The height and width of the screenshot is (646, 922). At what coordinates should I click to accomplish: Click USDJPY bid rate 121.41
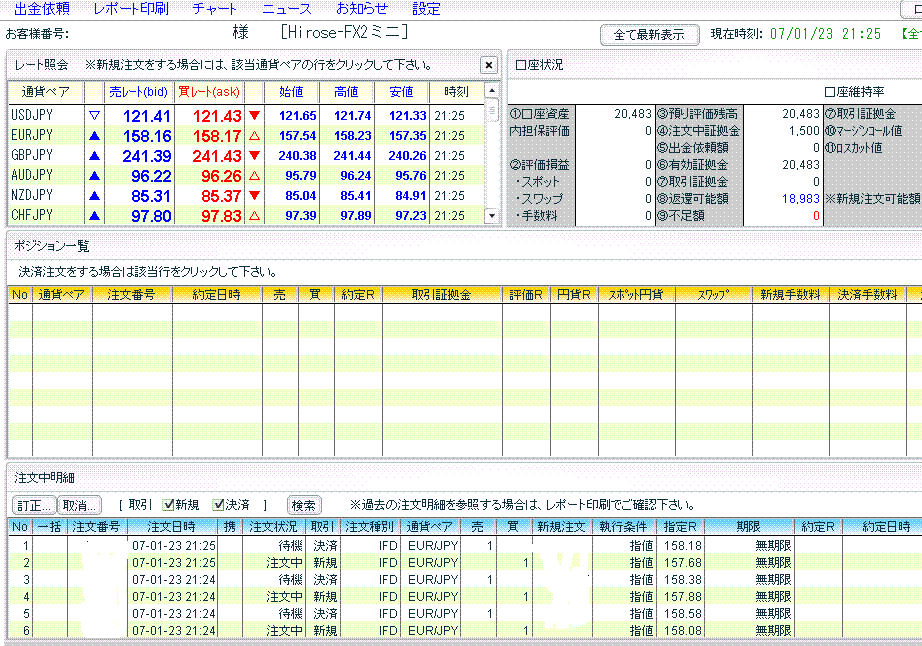(147, 116)
